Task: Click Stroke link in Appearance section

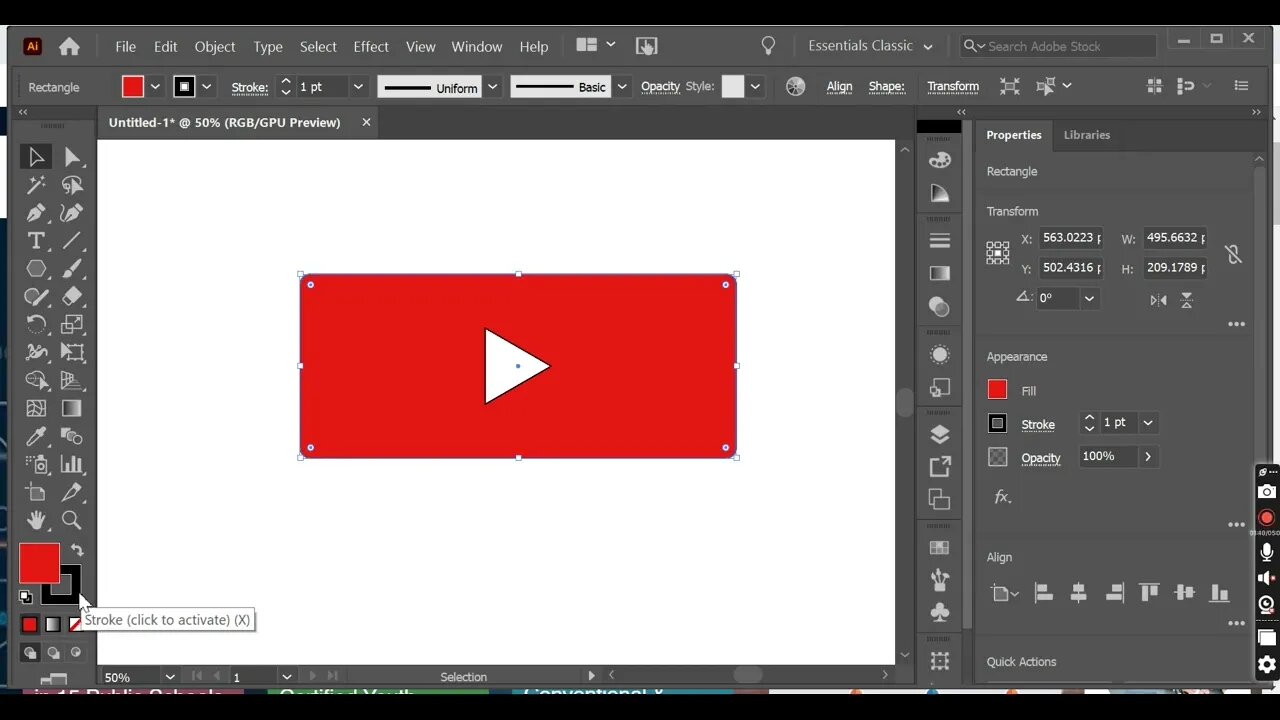Action: pos(1038,424)
